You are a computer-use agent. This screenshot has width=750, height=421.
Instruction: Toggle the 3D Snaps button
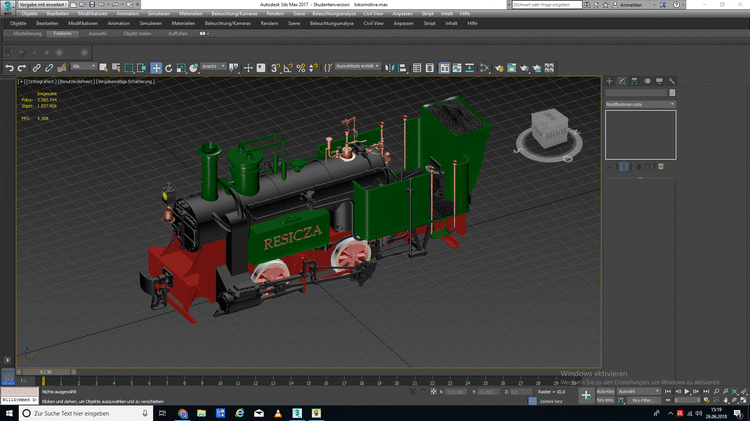pos(275,68)
